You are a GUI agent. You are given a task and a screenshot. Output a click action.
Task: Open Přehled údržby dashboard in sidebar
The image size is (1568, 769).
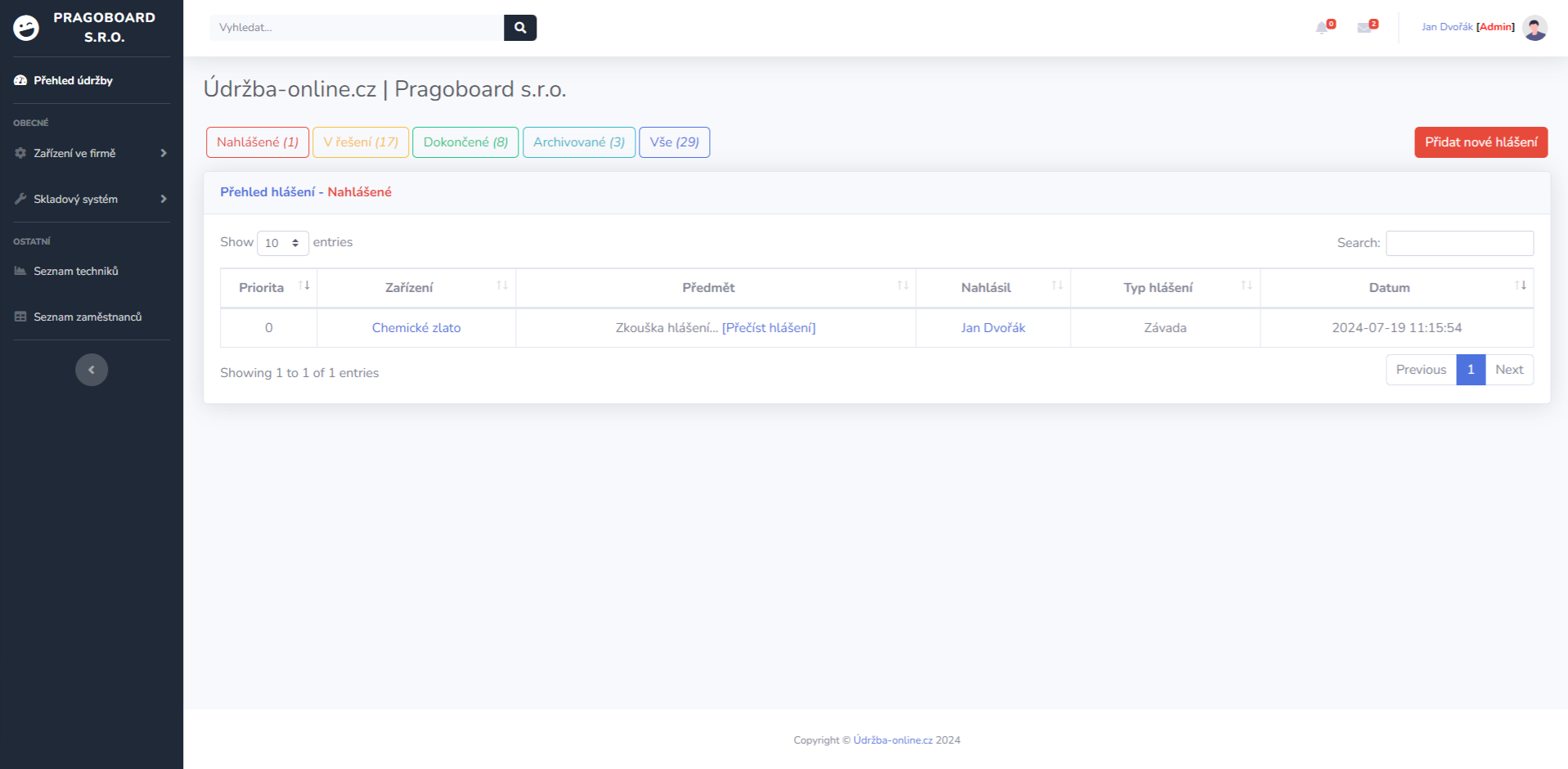64,80
